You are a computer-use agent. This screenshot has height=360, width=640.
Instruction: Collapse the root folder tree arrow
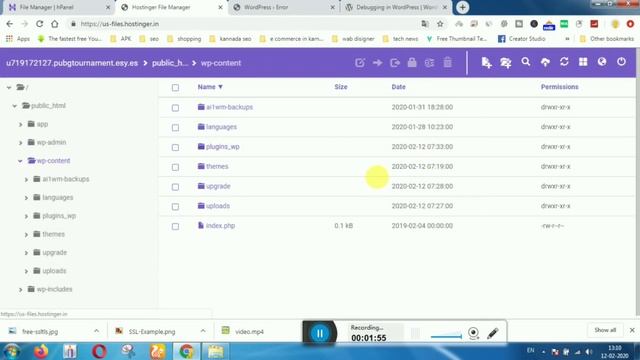9,87
